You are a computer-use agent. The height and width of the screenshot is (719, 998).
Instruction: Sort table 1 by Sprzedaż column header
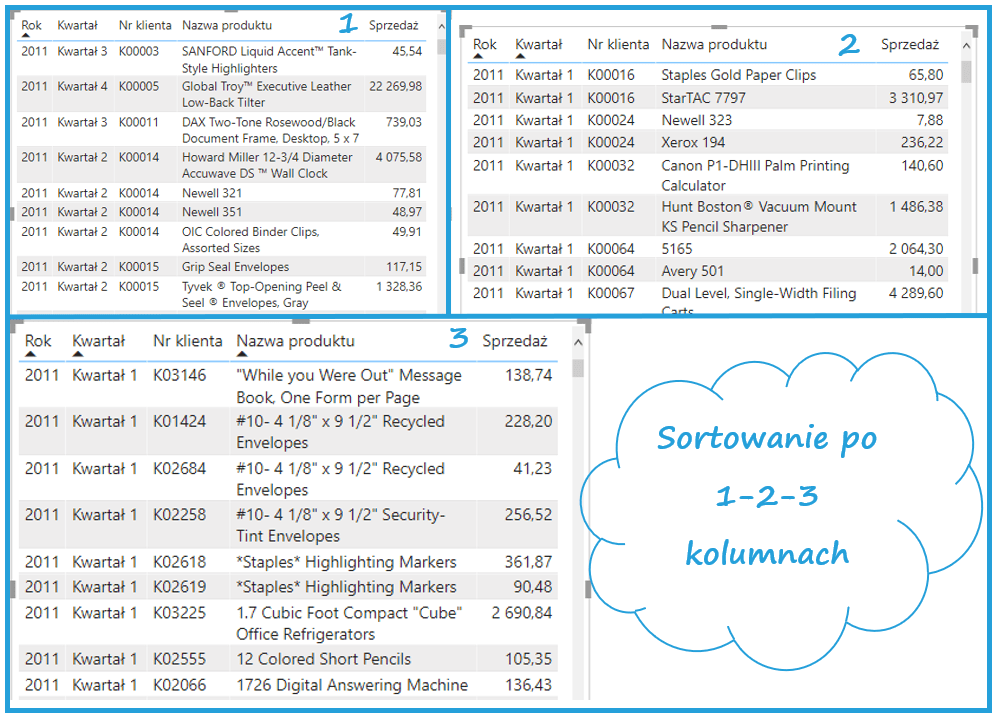tap(393, 24)
